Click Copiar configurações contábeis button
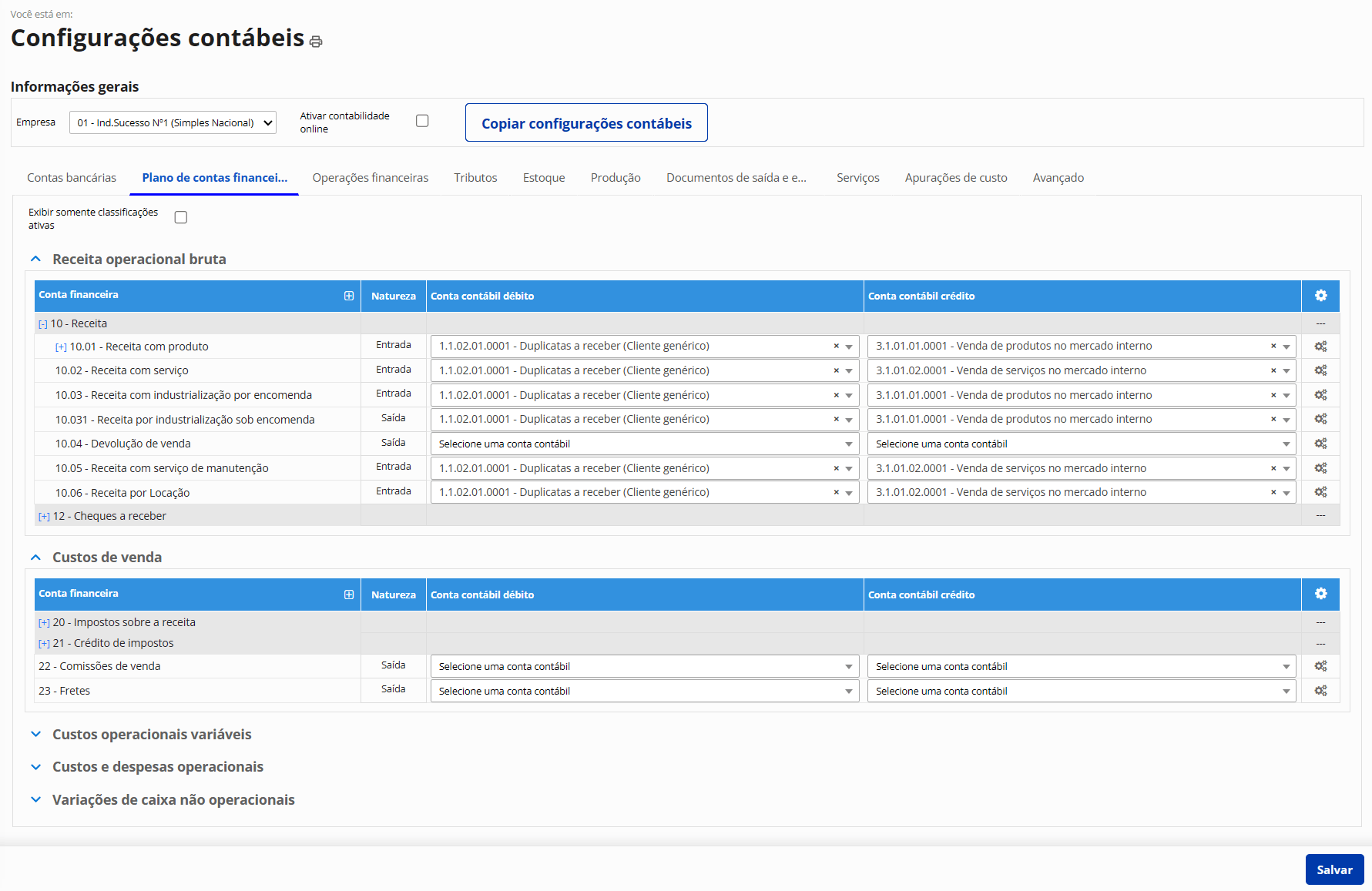This screenshot has height=891, width=1372. pyautogui.click(x=586, y=123)
